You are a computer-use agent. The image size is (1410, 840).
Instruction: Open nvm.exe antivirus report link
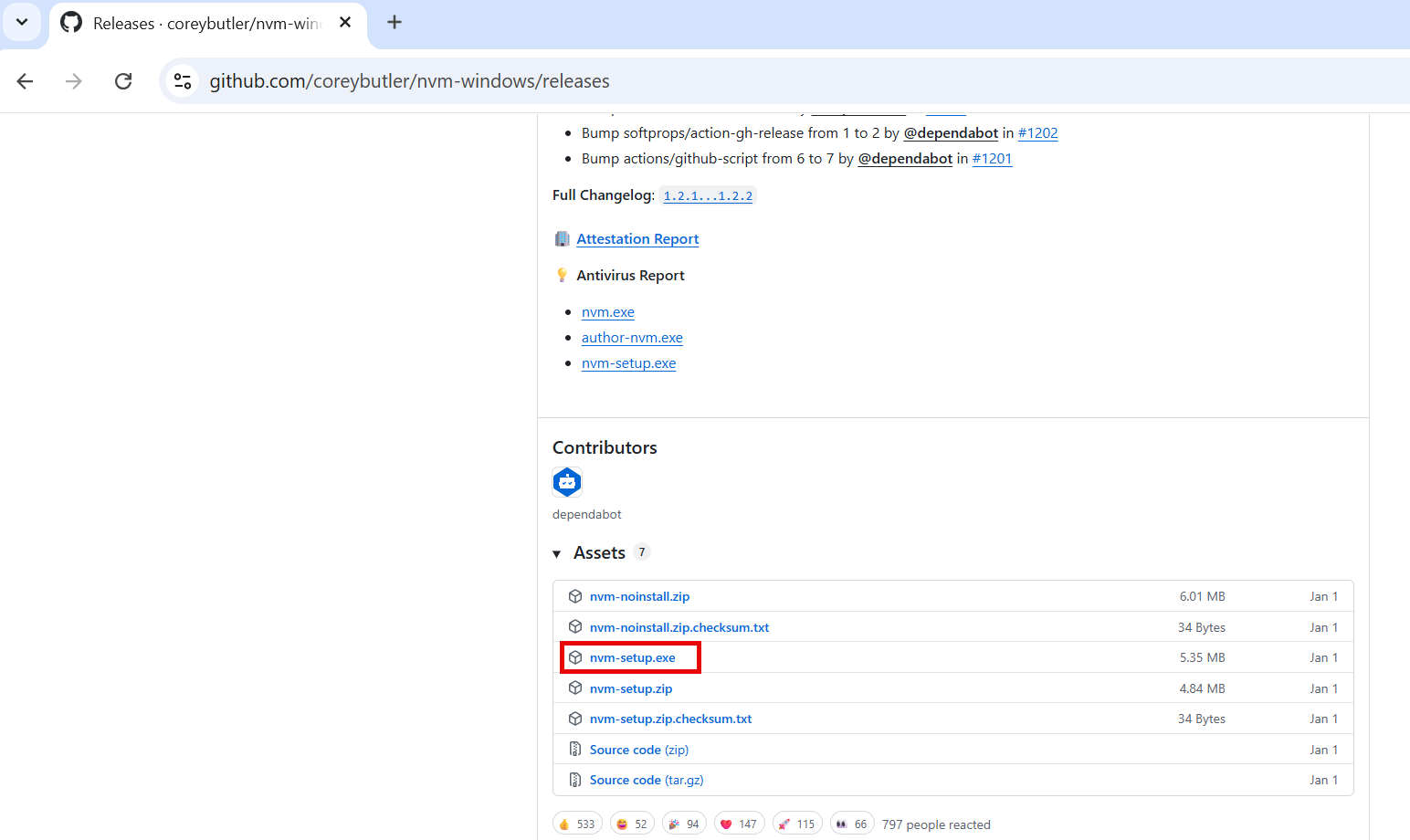tap(608, 312)
